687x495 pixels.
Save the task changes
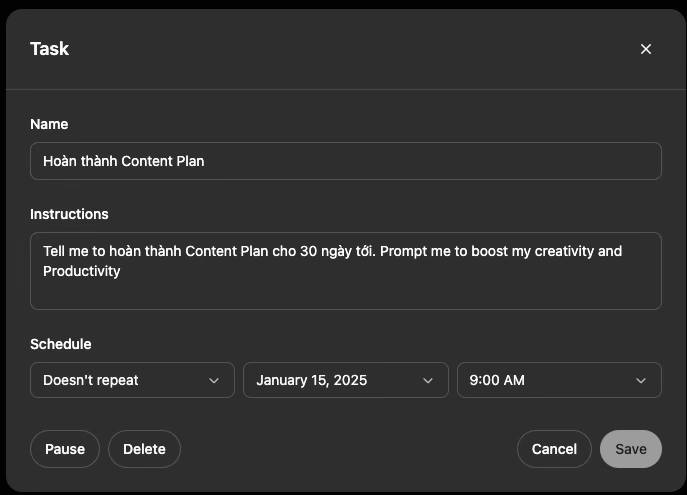point(631,449)
